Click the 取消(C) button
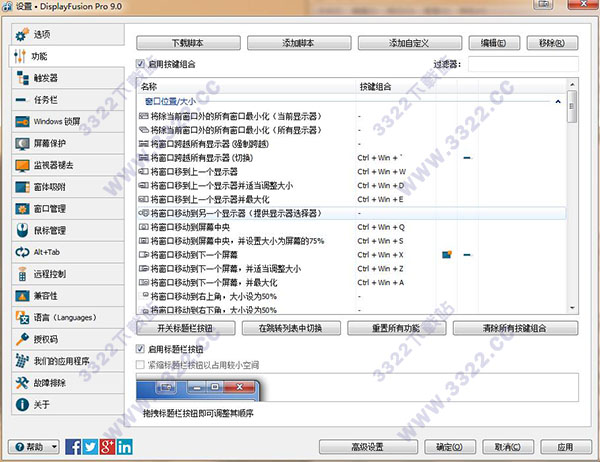Viewport: 600px width, 462px height. pyautogui.click(x=508, y=447)
